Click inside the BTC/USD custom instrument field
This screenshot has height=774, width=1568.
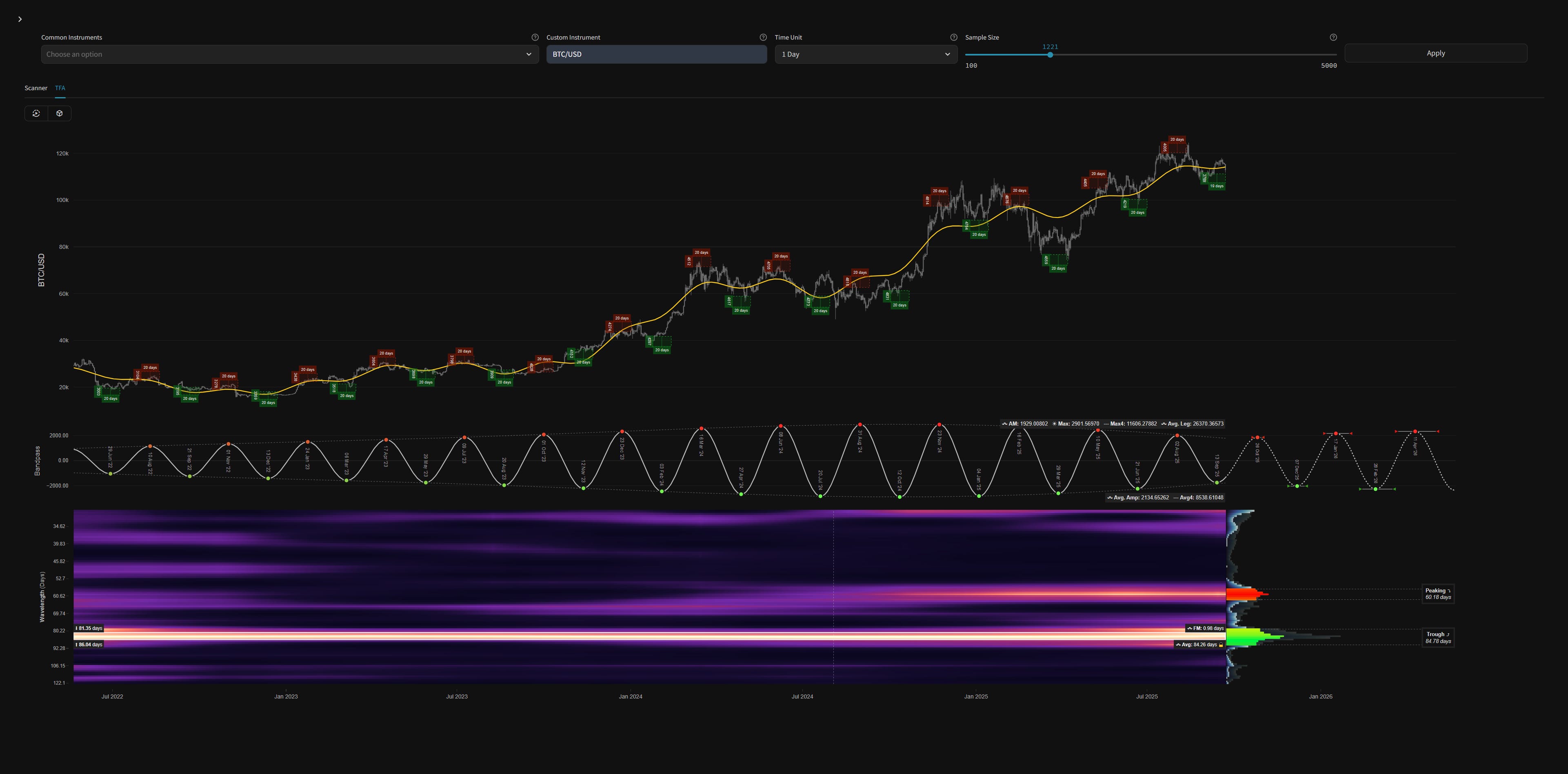656,54
